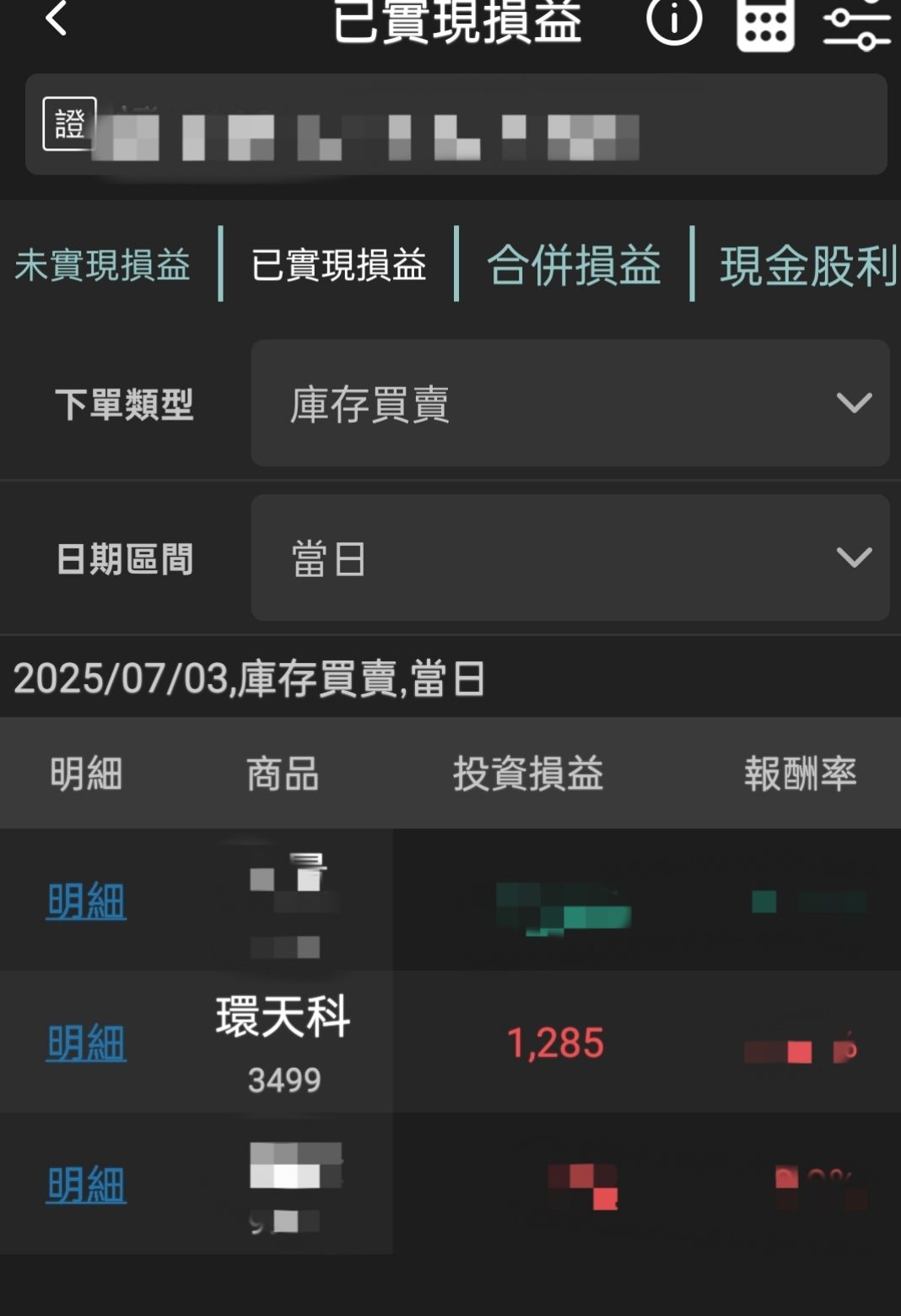
Task: Sort by 報酬率 column header
Action: (x=800, y=774)
